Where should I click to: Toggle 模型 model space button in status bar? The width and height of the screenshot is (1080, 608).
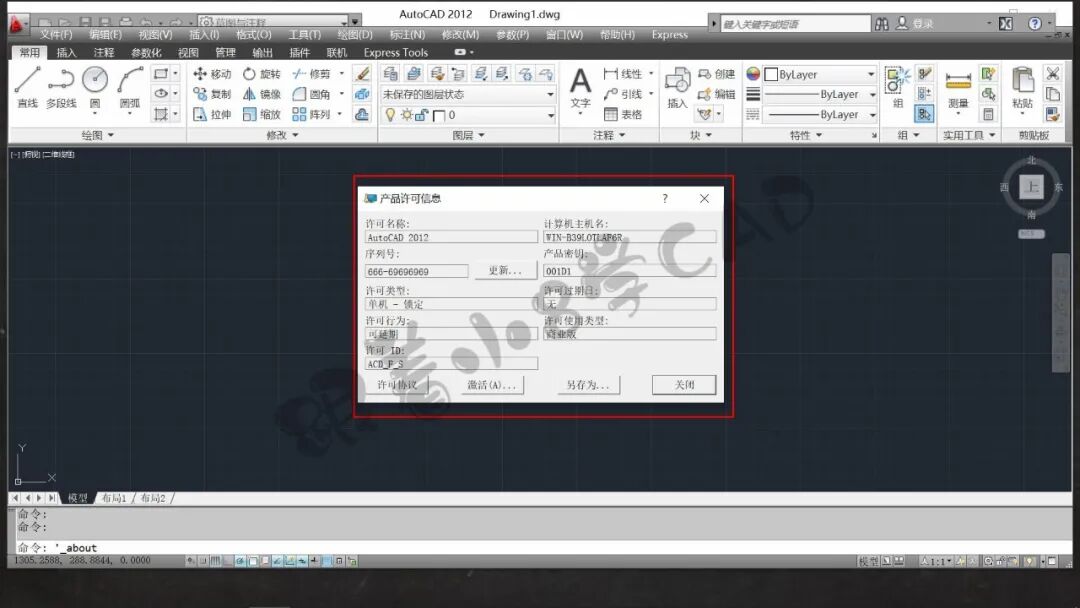(x=868, y=561)
